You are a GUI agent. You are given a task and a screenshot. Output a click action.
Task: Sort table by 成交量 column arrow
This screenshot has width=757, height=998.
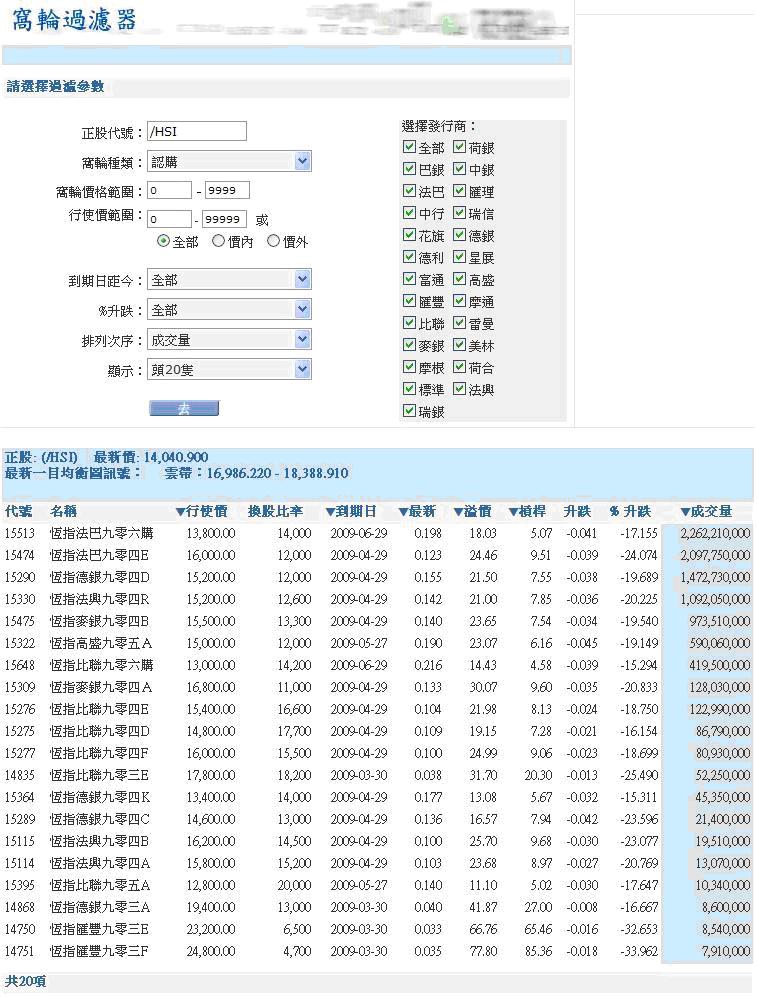[x=685, y=512]
